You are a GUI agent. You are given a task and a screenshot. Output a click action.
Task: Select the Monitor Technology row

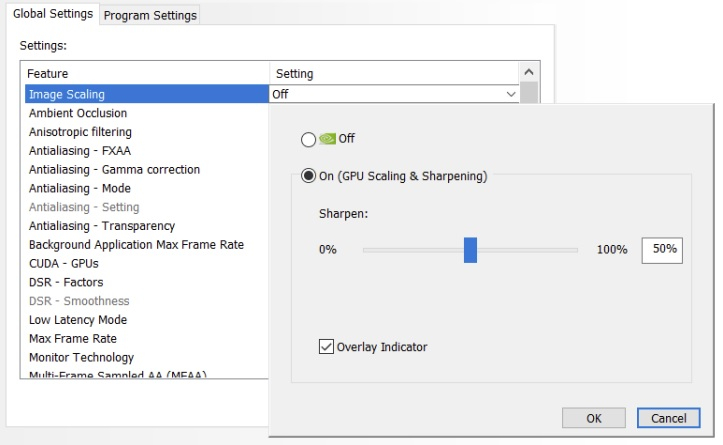click(x=81, y=357)
